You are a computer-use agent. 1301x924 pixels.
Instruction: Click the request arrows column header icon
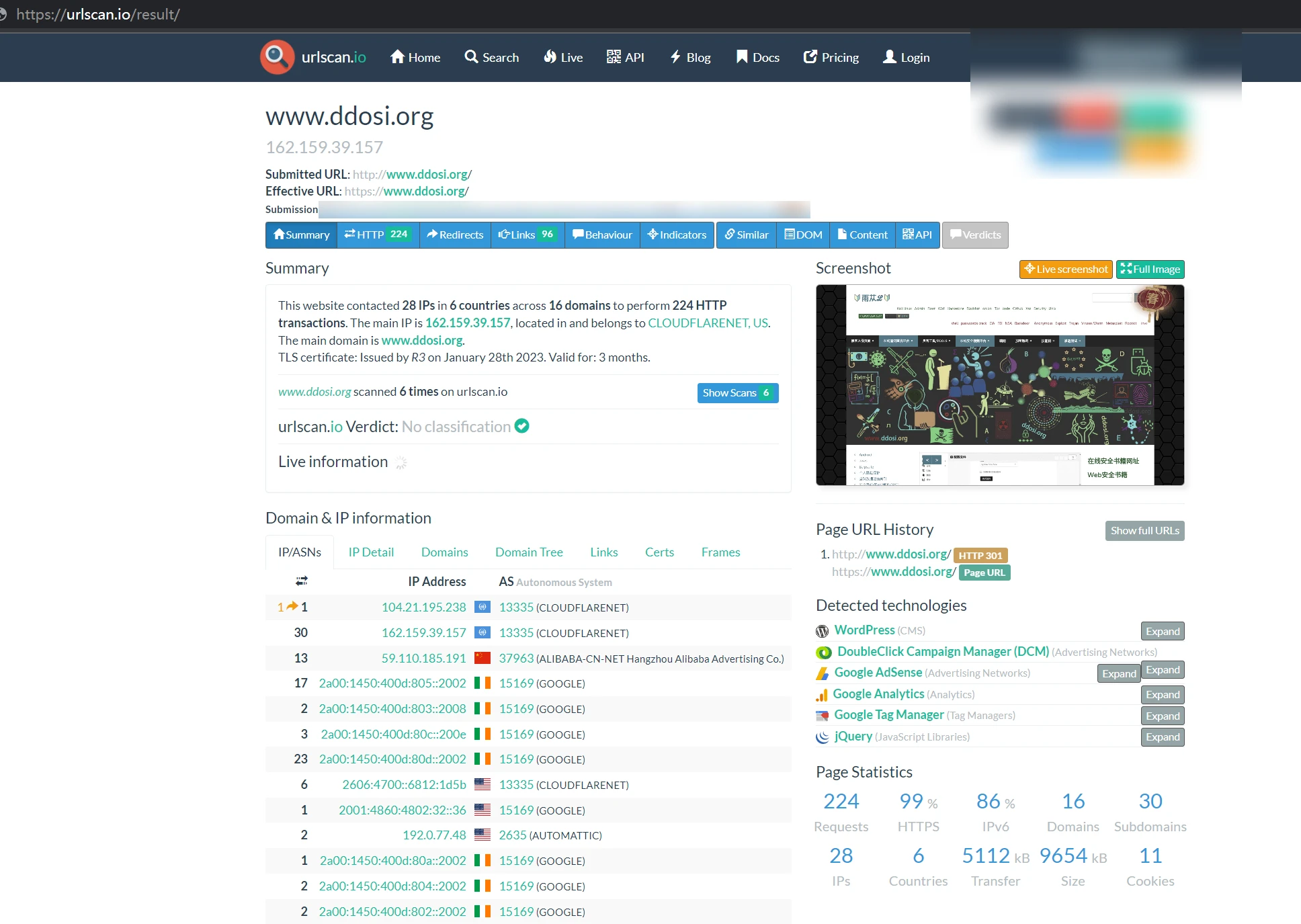302,581
